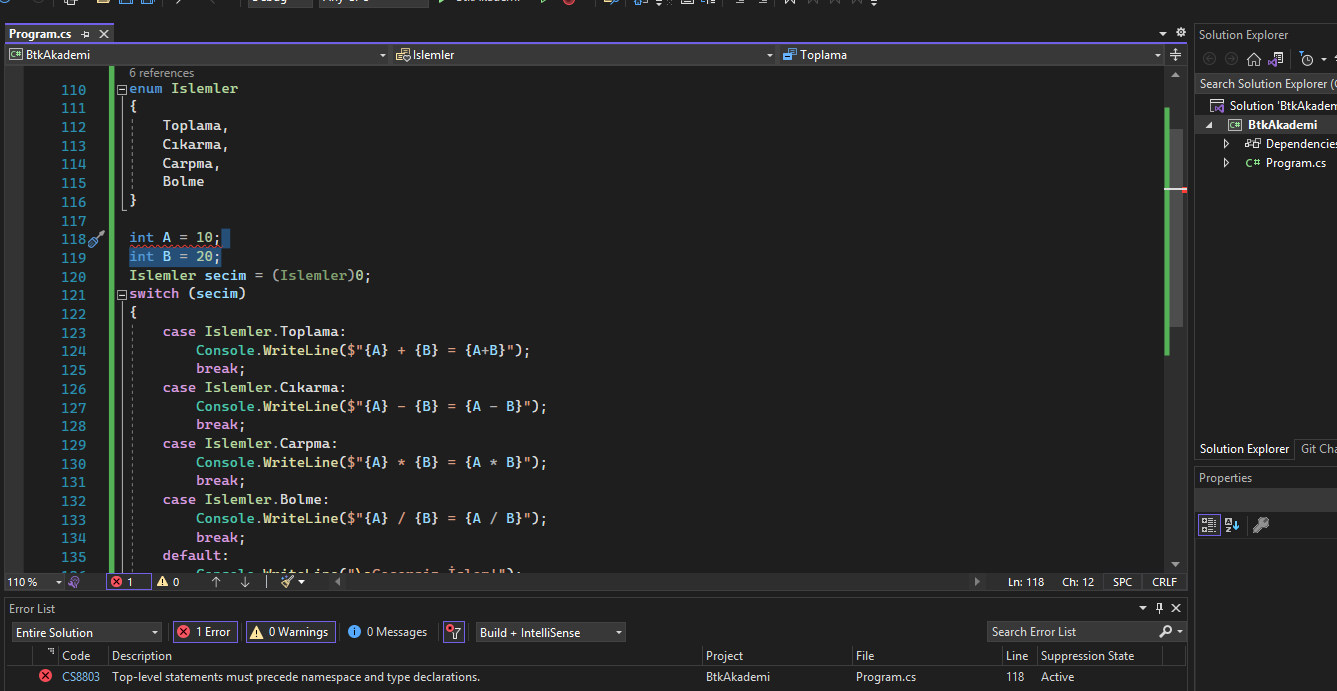Click the pin icon on Program.cs tab

pos(86,34)
